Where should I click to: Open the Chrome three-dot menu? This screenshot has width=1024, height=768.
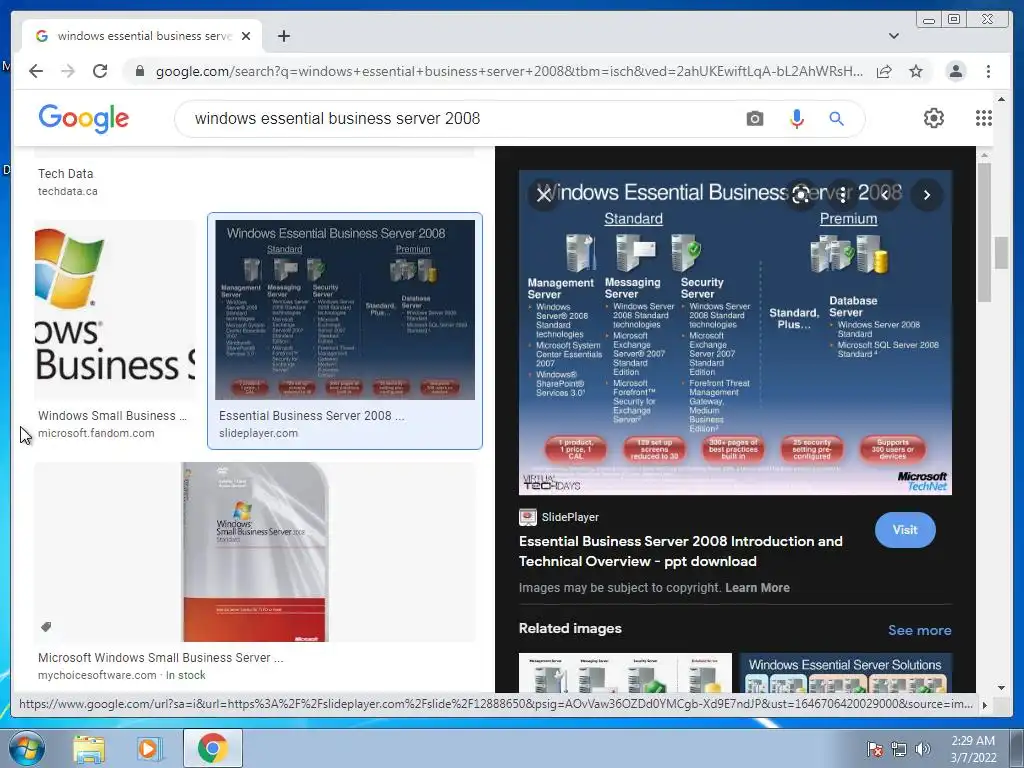(988, 71)
